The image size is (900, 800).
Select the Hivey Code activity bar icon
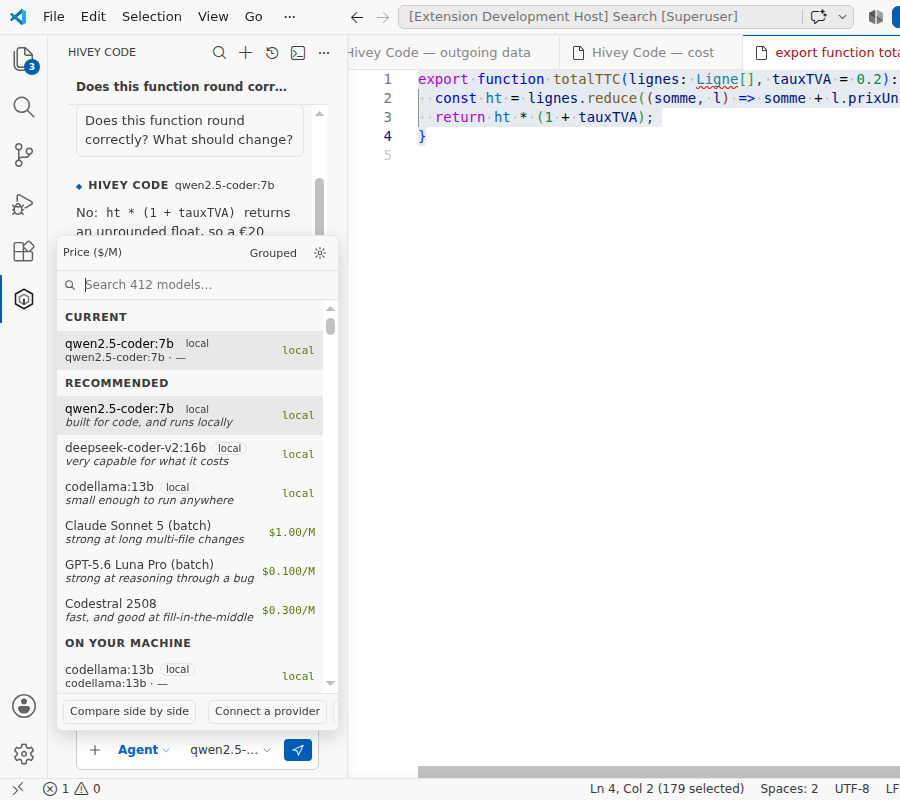[x=24, y=299]
